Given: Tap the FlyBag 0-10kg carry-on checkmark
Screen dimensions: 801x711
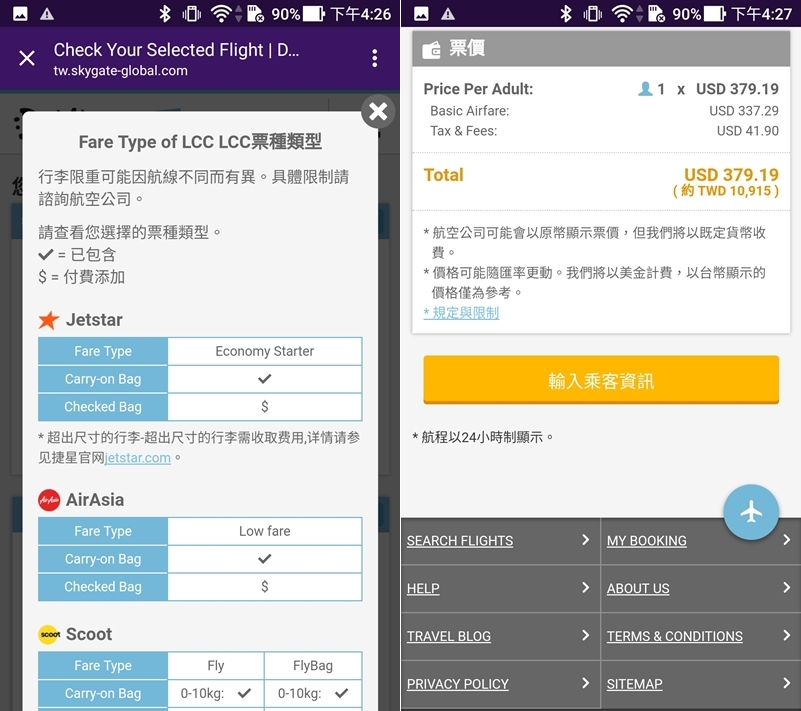Looking at the screenshot, I should pyautogui.click(x=342, y=693).
